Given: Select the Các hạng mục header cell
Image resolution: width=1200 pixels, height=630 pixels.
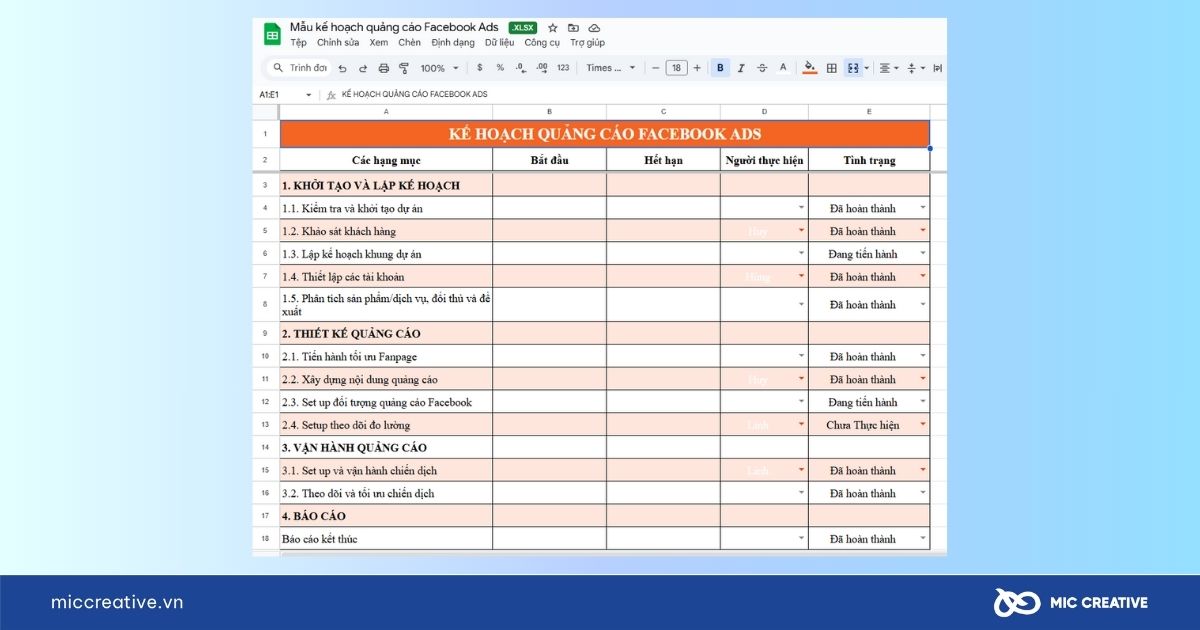Looking at the screenshot, I should [386, 160].
